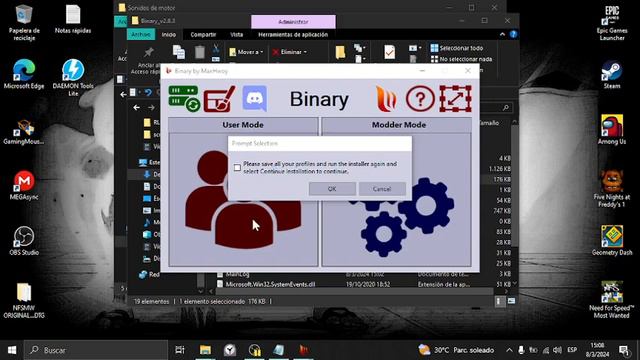This screenshot has width=640, height=360.
Task: Confirm the prompt with OK
Action: tap(332, 189)
